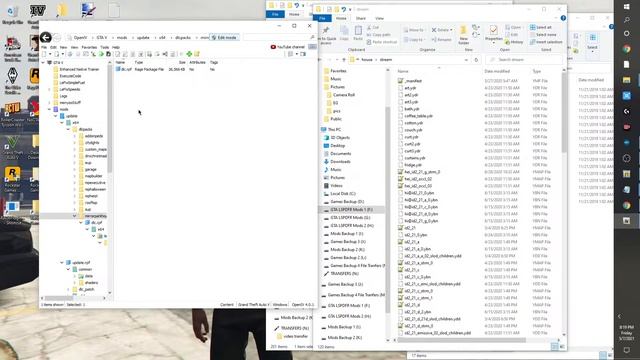Click Cut in the Explorer ribbon
Image resolution: width=640 pixels, height=360 pixels.
click(x=373, y=27)
